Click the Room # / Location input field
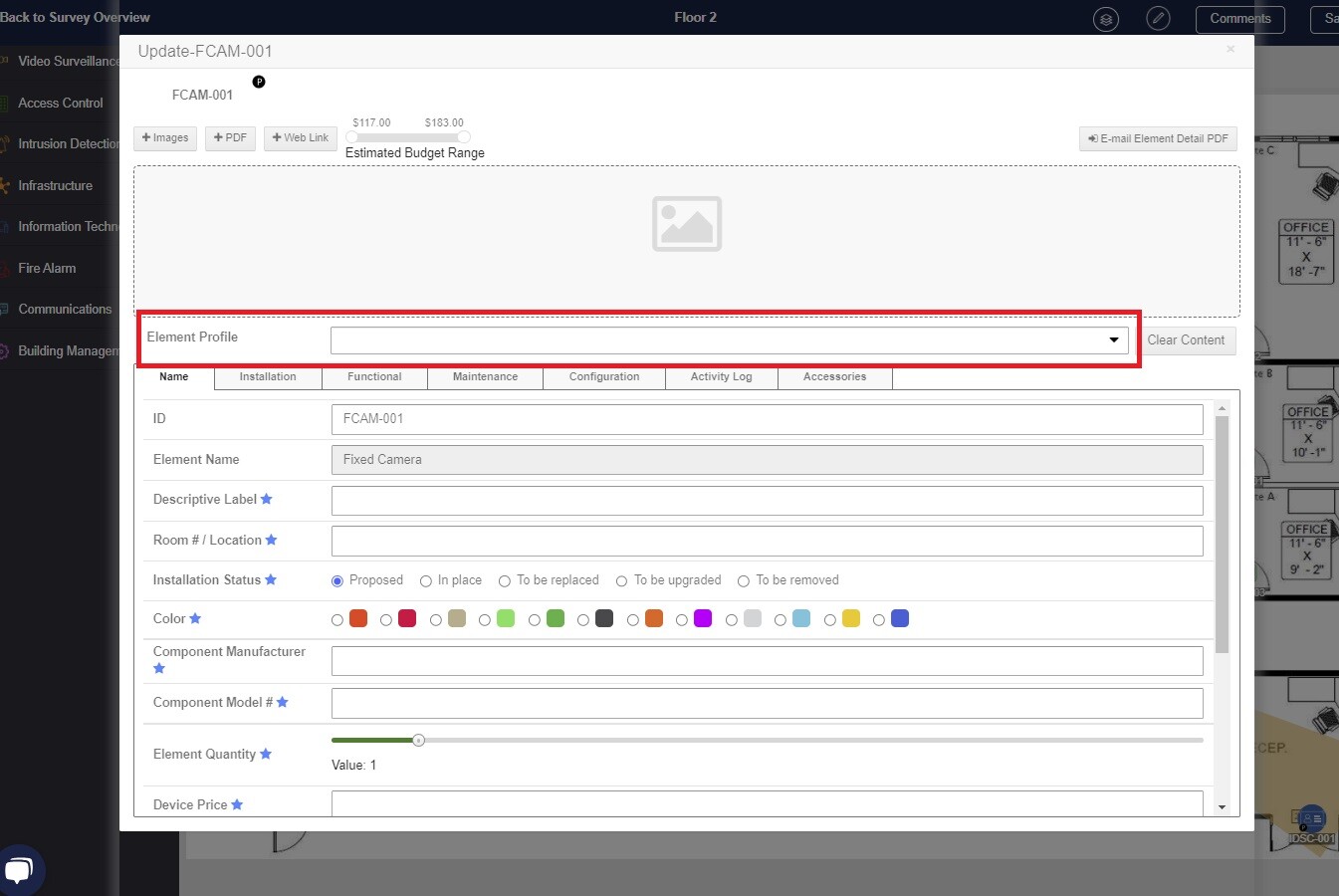The height and width of the screenshot is (896, 1339). [767, 542]
